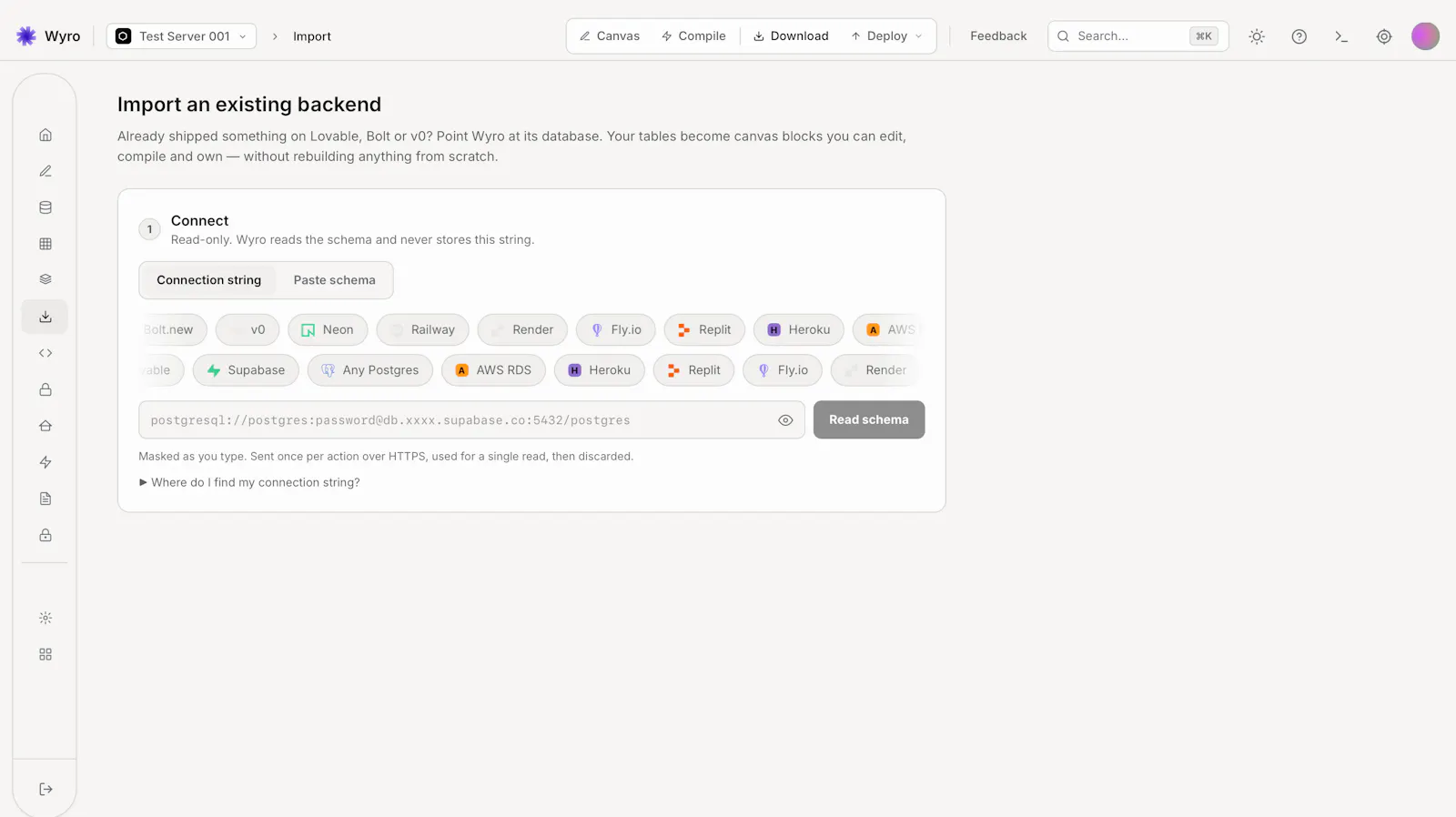Select the v0 provider chip
This screenshot has width=1456, height=817.
(x=248, y=330)
